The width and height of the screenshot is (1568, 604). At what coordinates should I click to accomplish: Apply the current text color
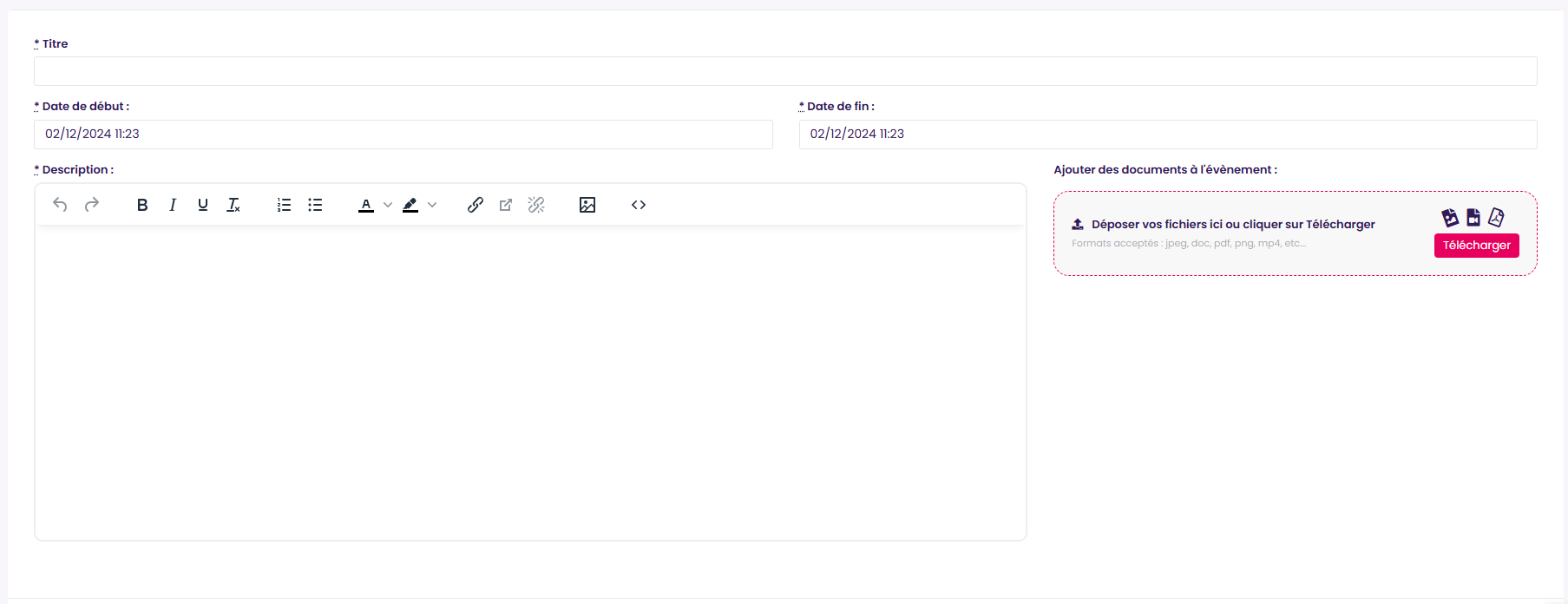(366, 205)
